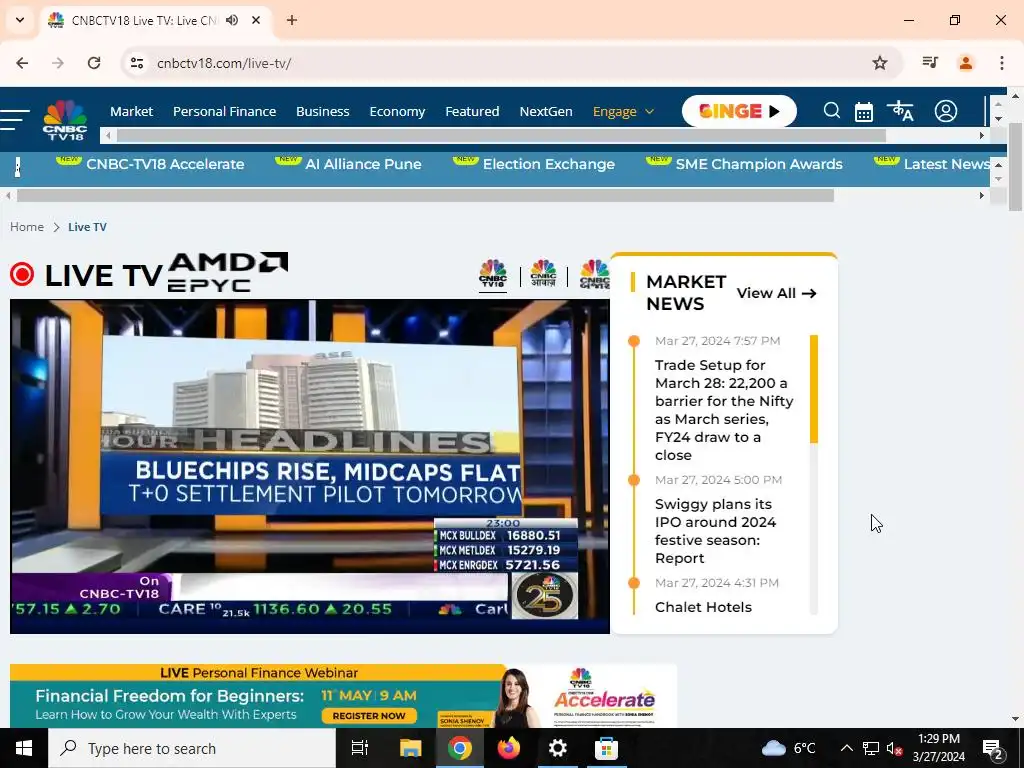Go back to the previous page
The height and width of the screenshot is (768, 1024).
point(22,63)
